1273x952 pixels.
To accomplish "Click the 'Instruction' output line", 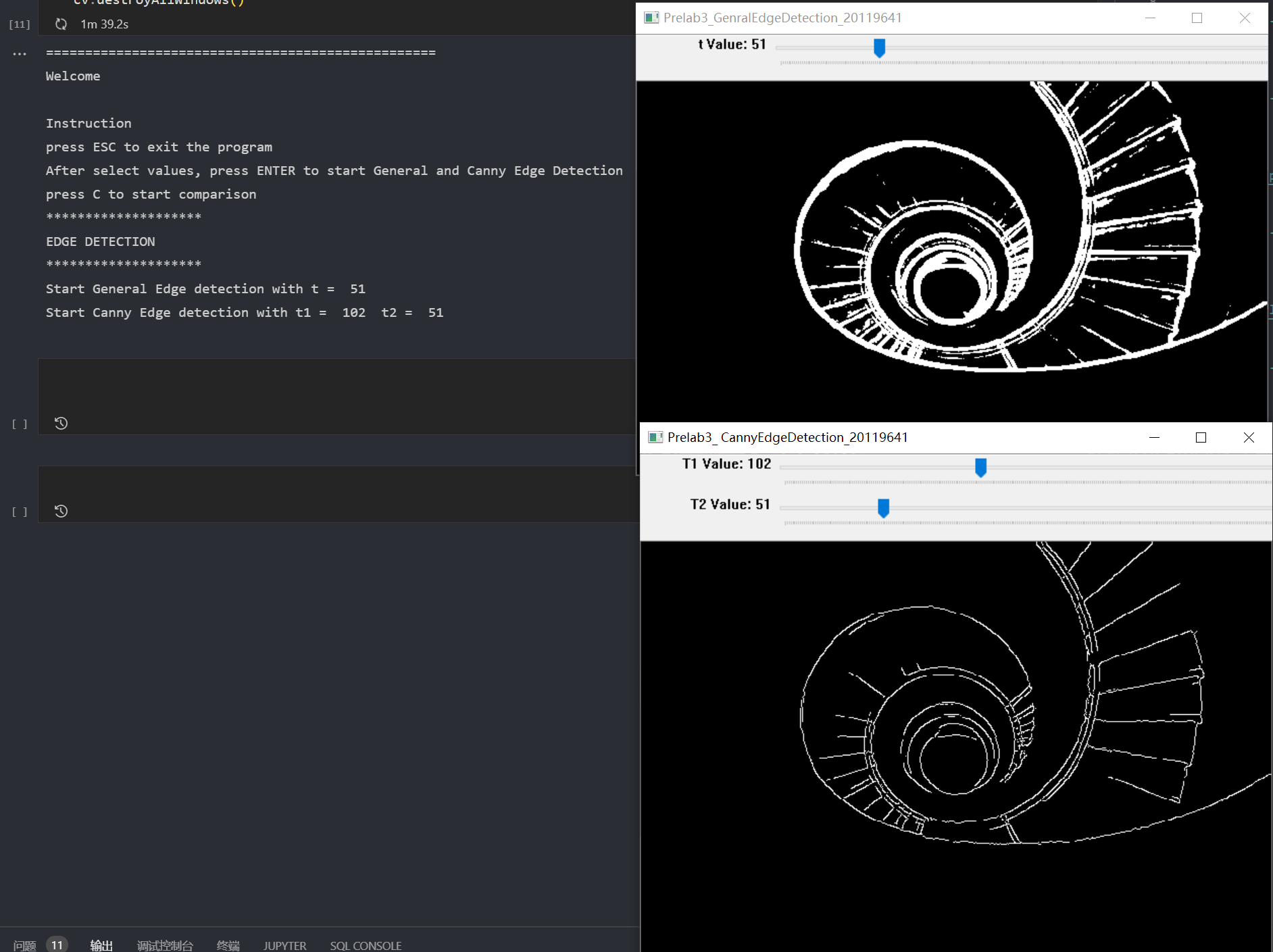I will pos(89,124).
